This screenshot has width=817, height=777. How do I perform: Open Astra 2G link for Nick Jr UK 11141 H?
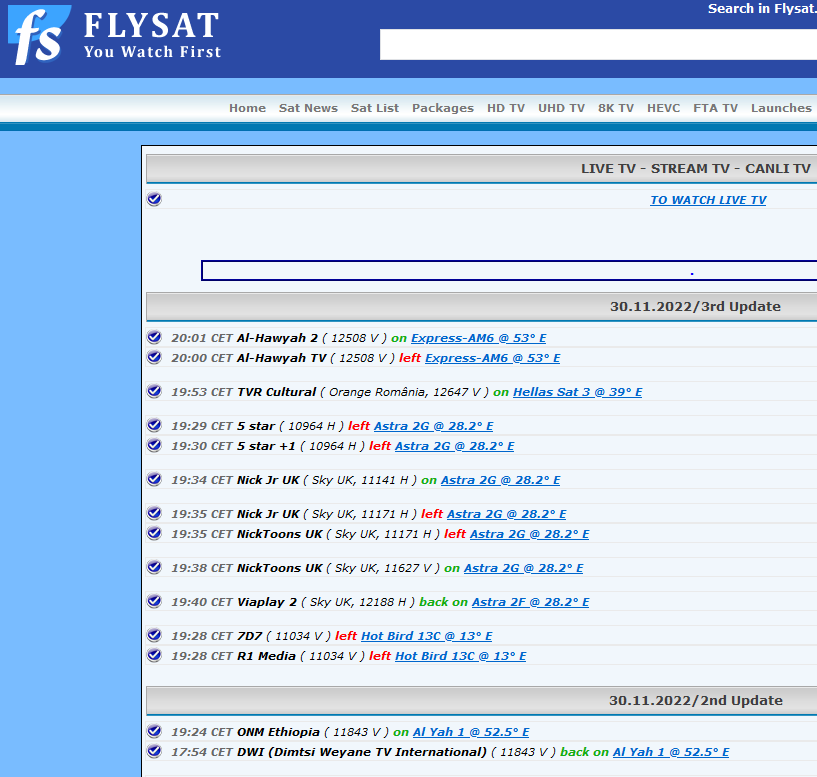501,480
